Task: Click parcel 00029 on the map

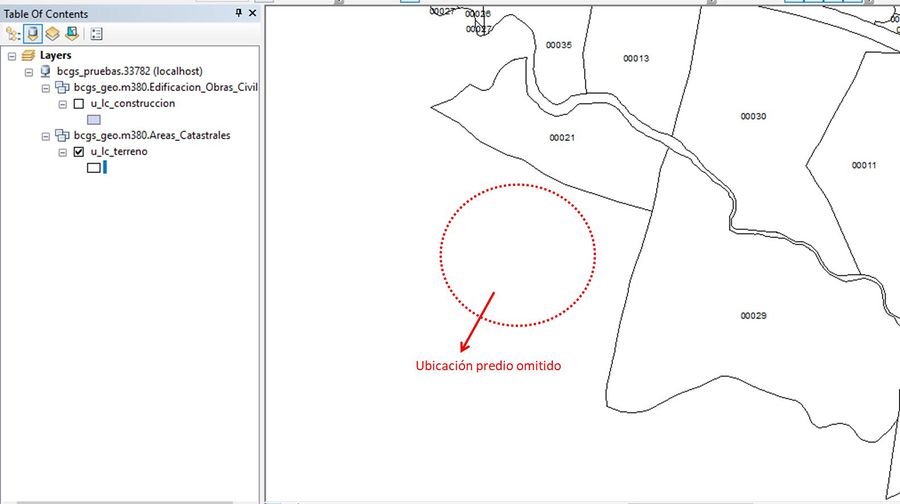Action: pyautogui.click(x=753, y=316)
